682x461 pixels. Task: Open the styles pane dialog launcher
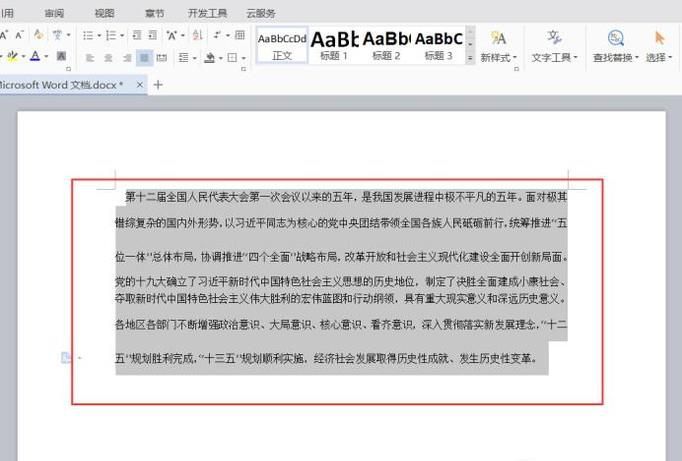point(516,69)
